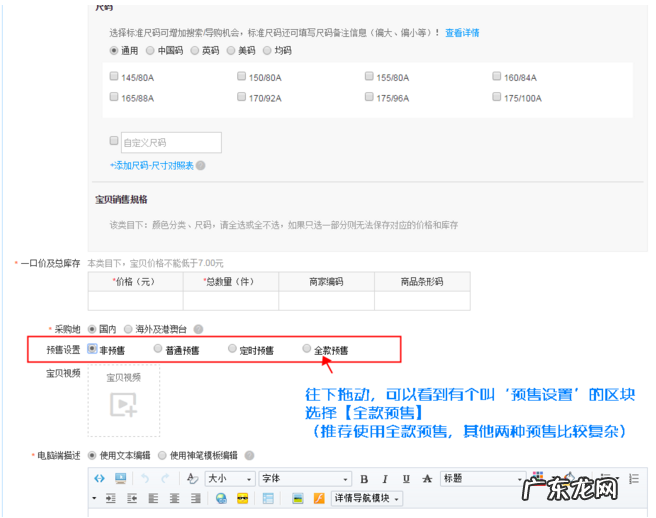Check the 175/100A size checkbox
The width and height of the screenshot is (656, 518).
(497, 97)
